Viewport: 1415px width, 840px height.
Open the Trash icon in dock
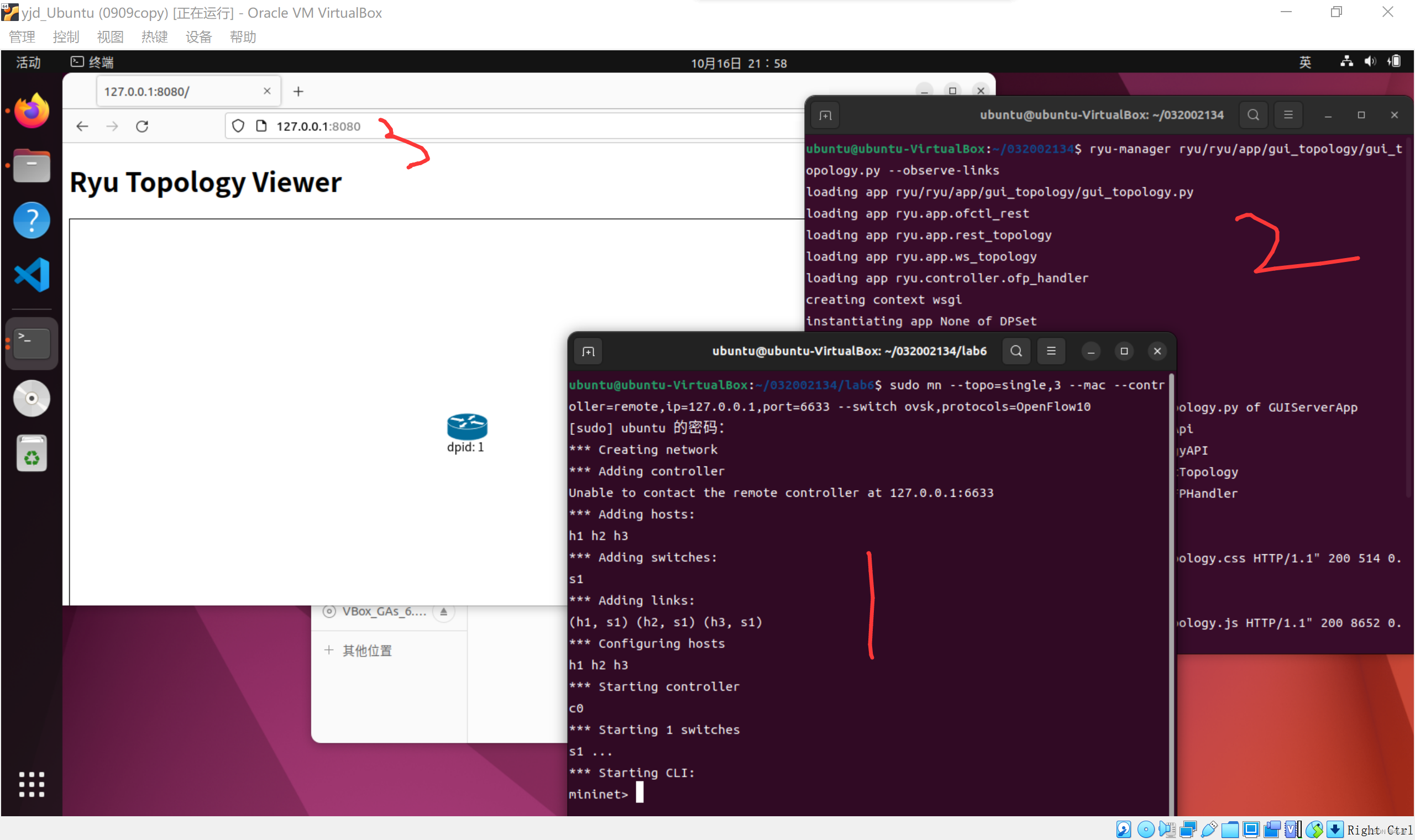click(32, 453)
